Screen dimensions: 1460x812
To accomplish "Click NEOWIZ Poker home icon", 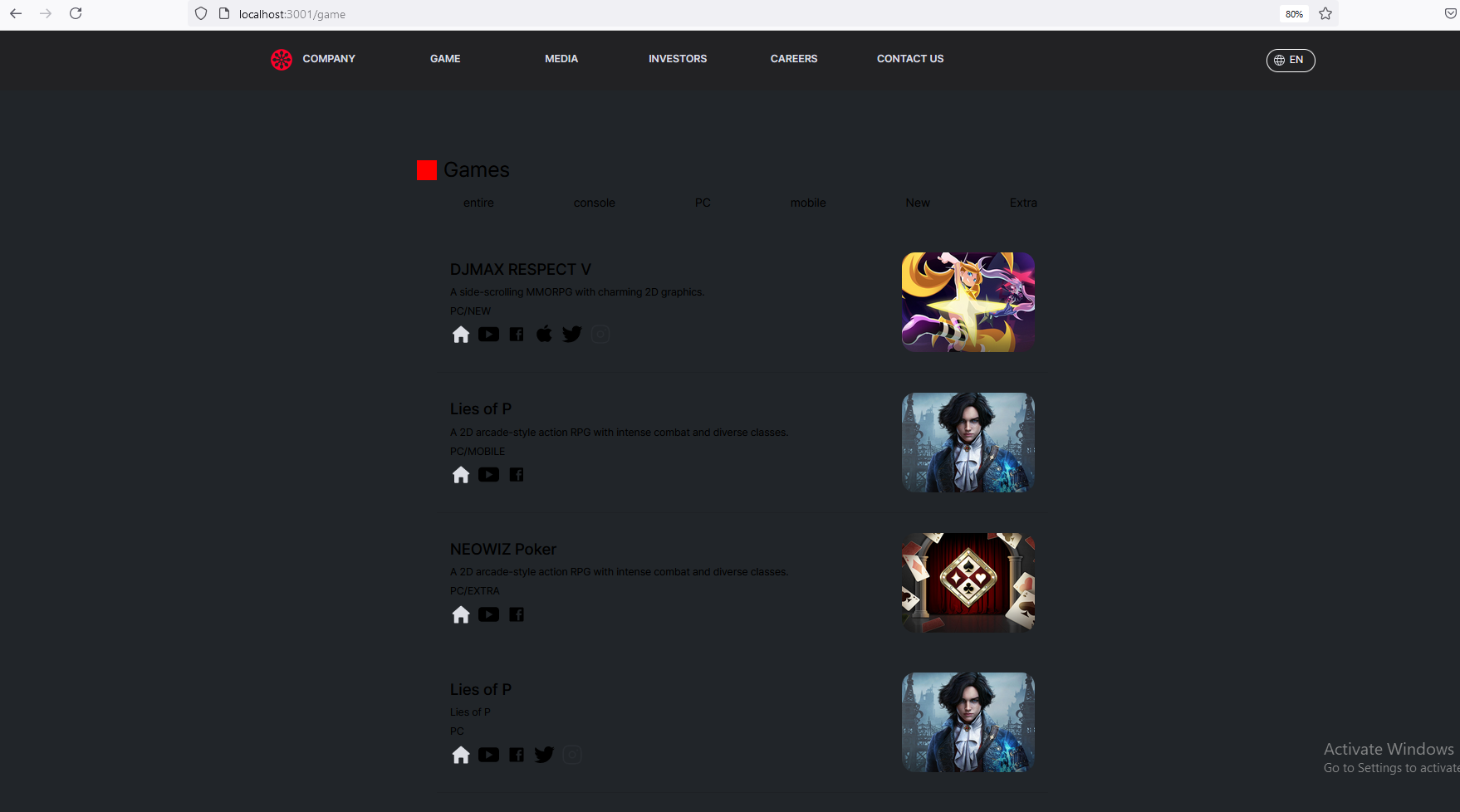I will tap(461, 614).
